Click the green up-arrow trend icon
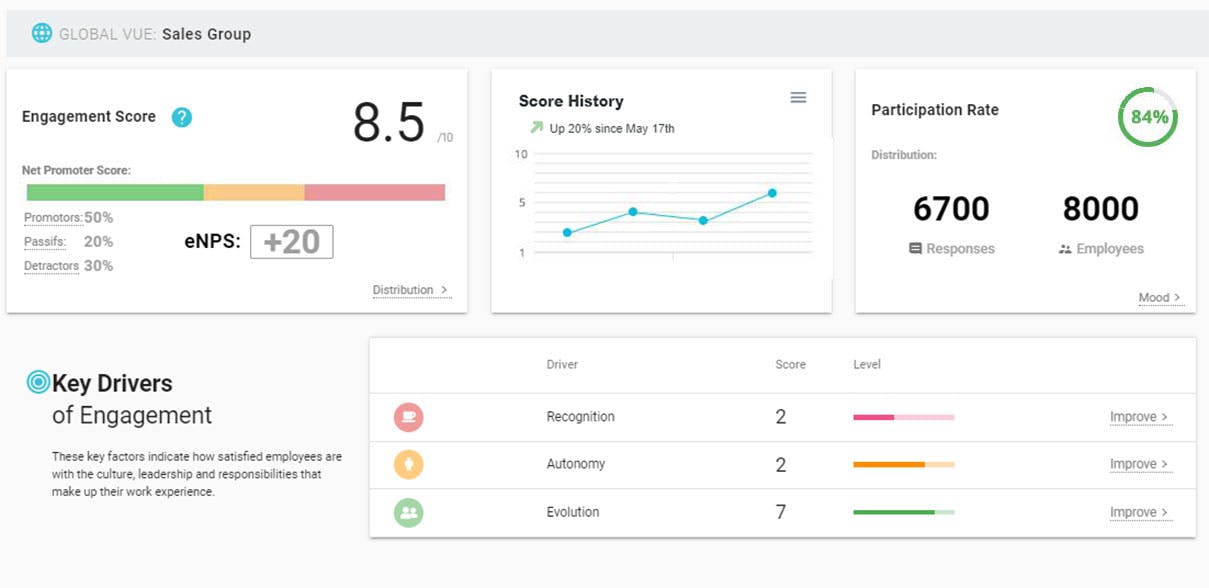 tap(537, 128)
